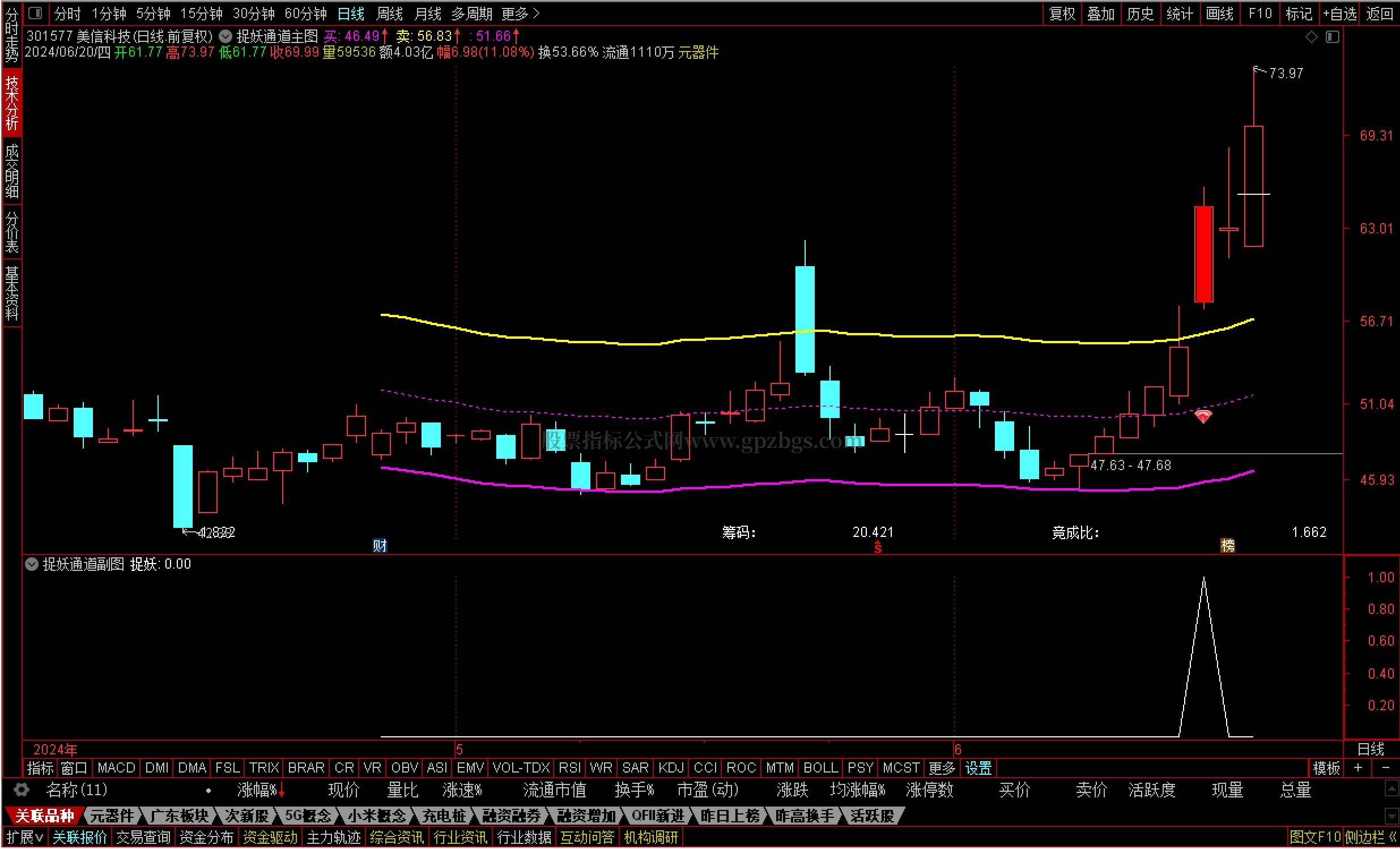Click the blue 财 marker on the chart

tap(380, 546)
